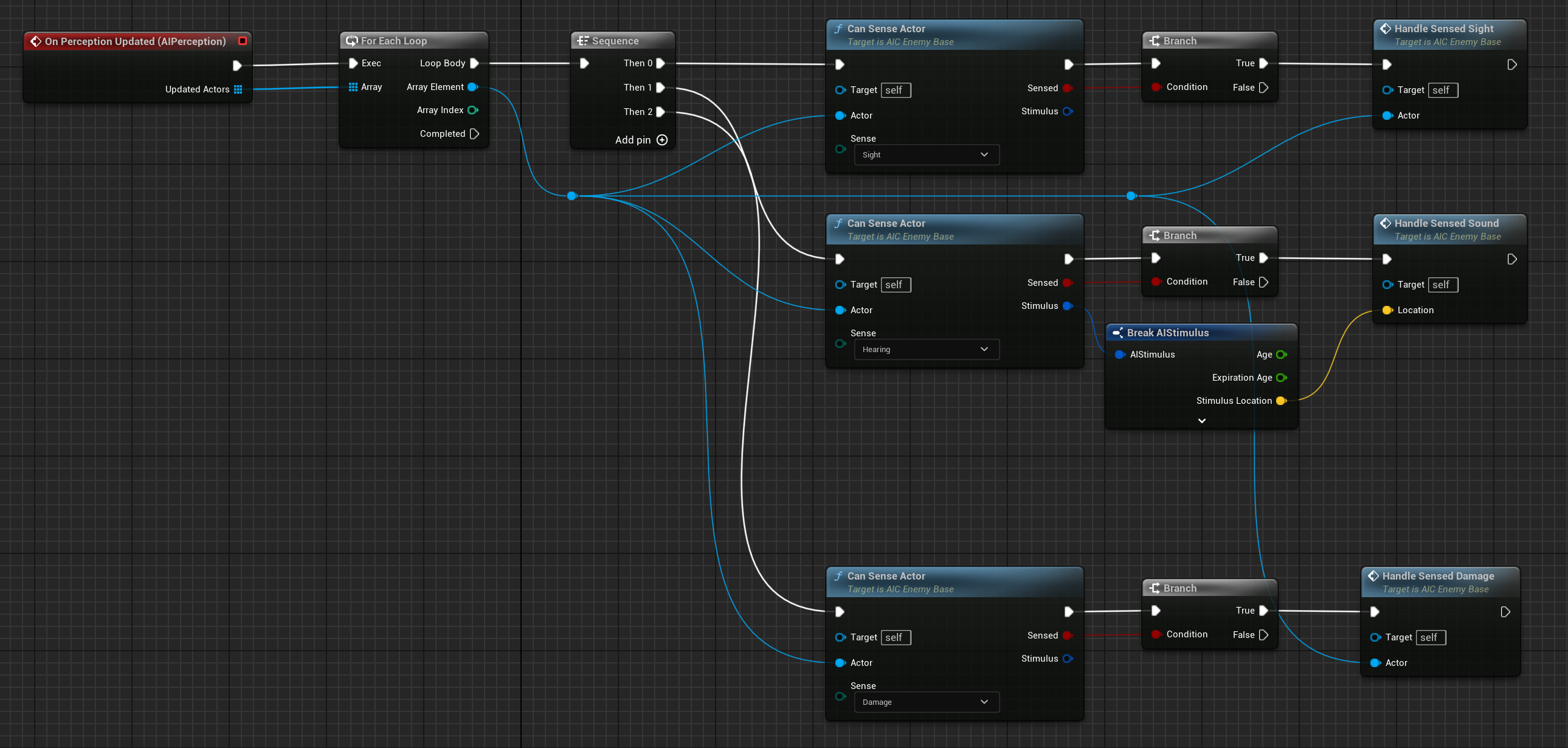Screen dimensions: 1568x748
Task: Click the For Each Loop node title icon
Action: pyautogui.click(x=351, y=41)
